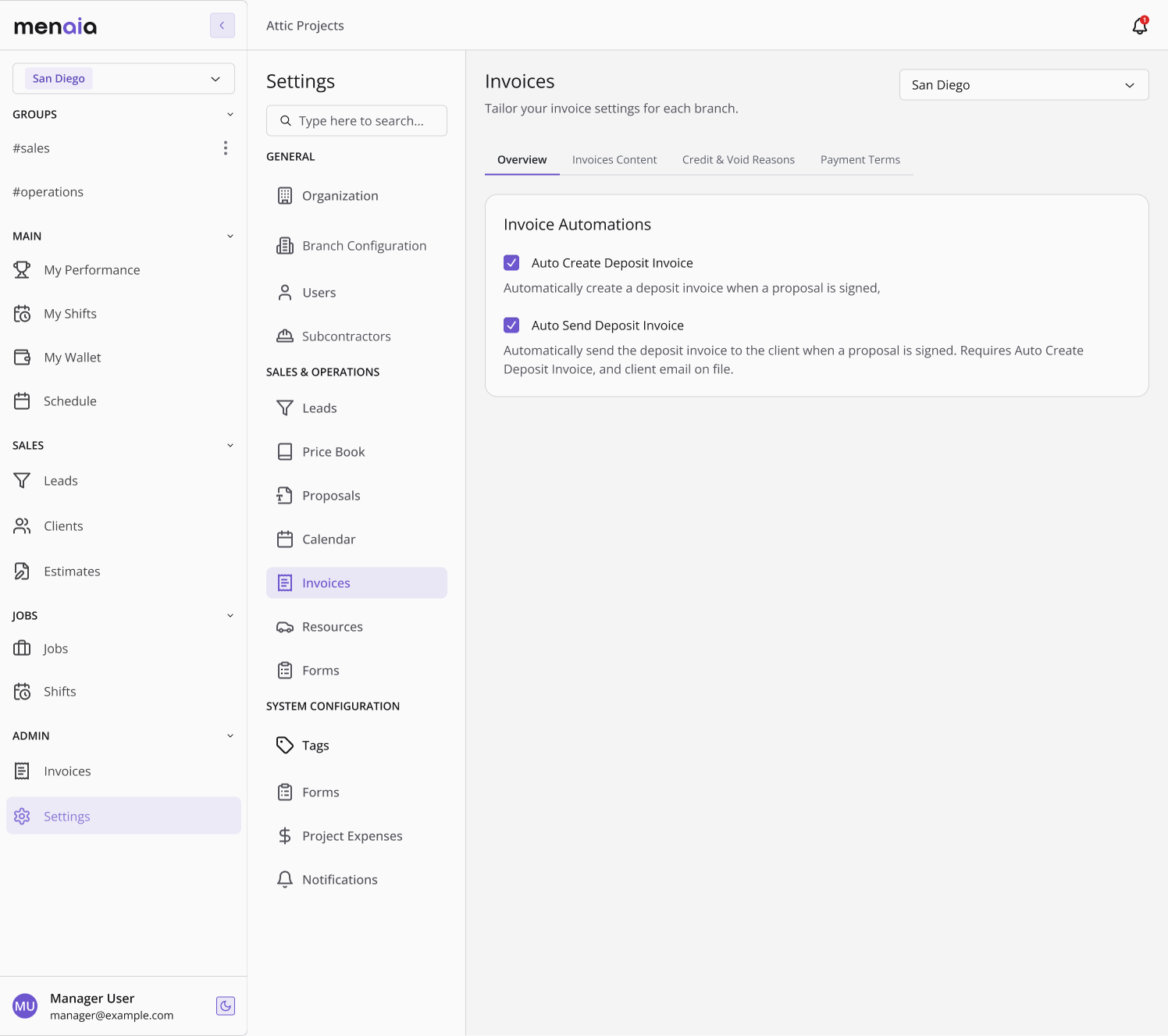Go to Leads in Sales sidebar
The image size is (1168, 1036).
coord(123,481)
